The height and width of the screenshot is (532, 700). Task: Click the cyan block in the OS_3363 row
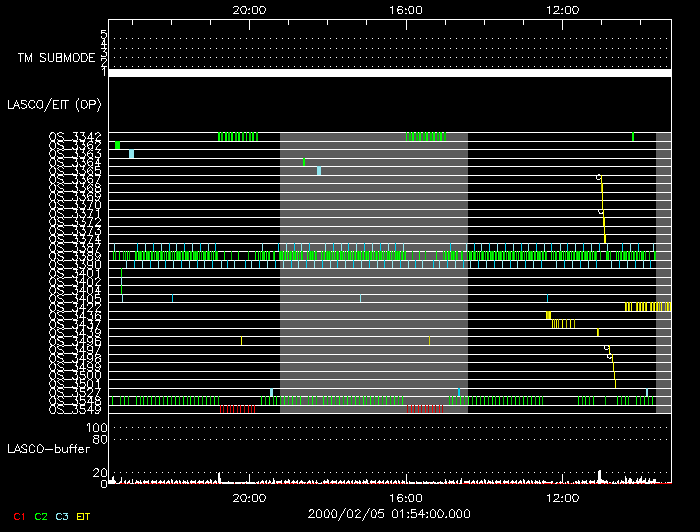[131, 154]
